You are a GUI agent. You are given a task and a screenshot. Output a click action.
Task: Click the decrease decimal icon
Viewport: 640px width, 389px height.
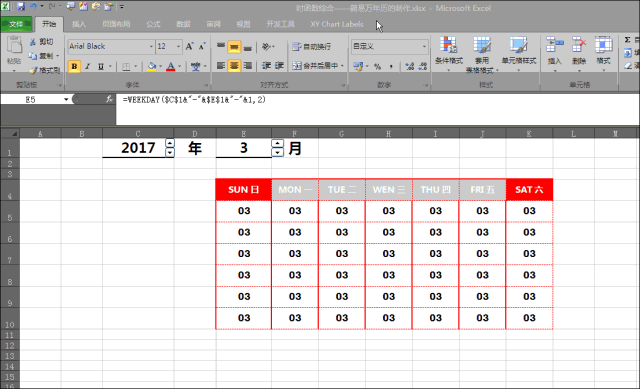(x=423, y=66)
